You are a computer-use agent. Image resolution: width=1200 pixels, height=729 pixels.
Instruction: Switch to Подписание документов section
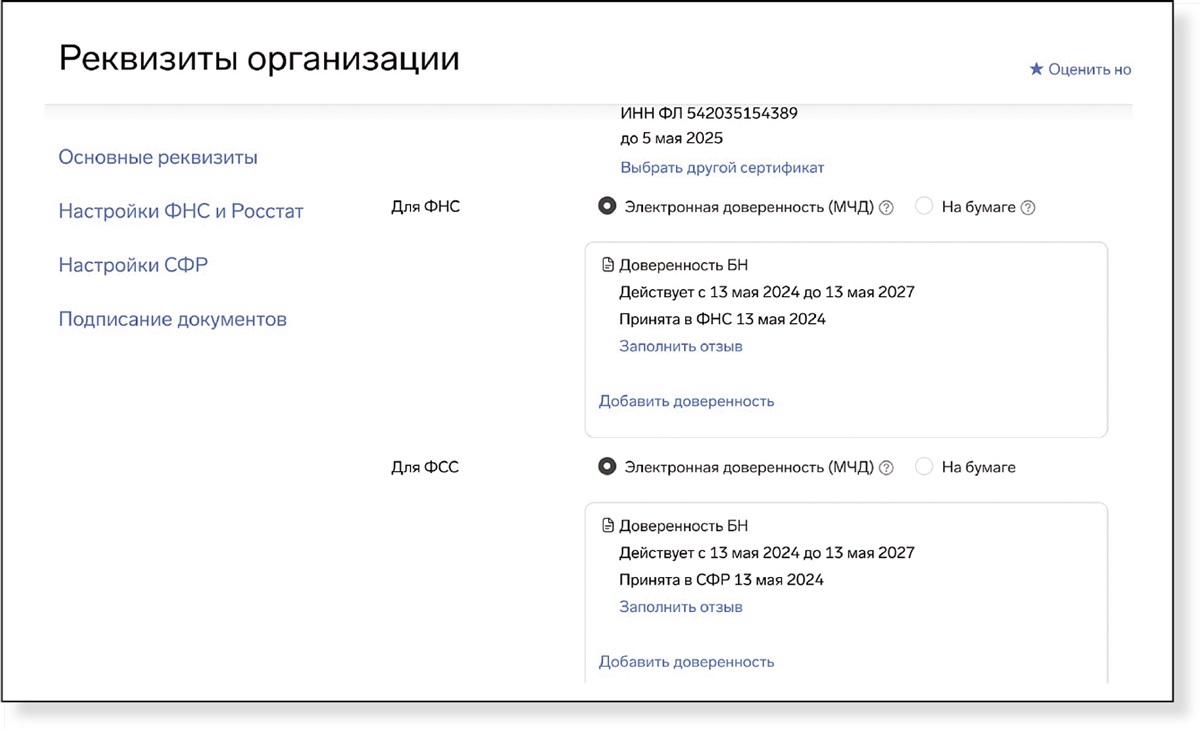173,319
